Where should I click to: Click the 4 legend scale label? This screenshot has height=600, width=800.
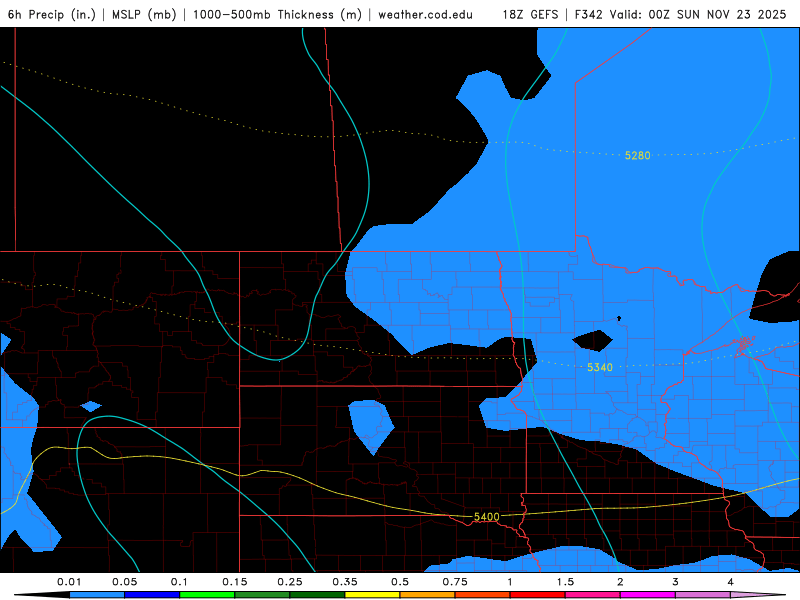731,582
